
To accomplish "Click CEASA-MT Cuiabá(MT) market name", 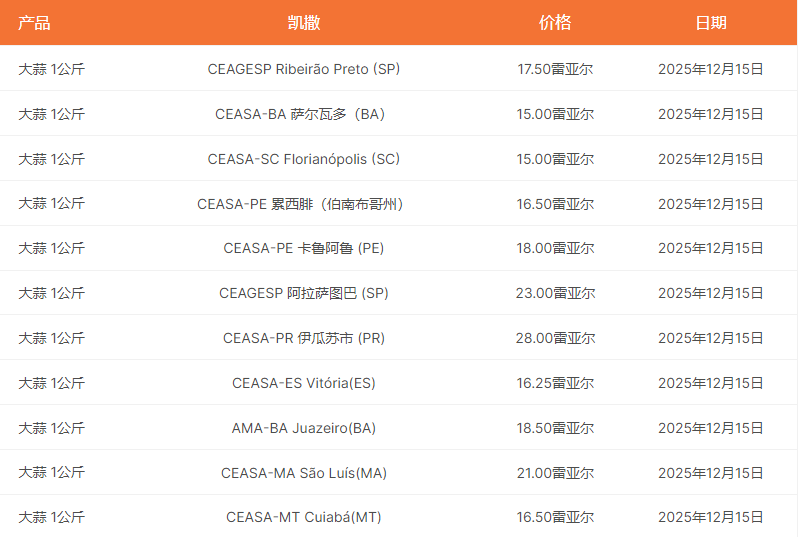I will (x=303, y=517).
